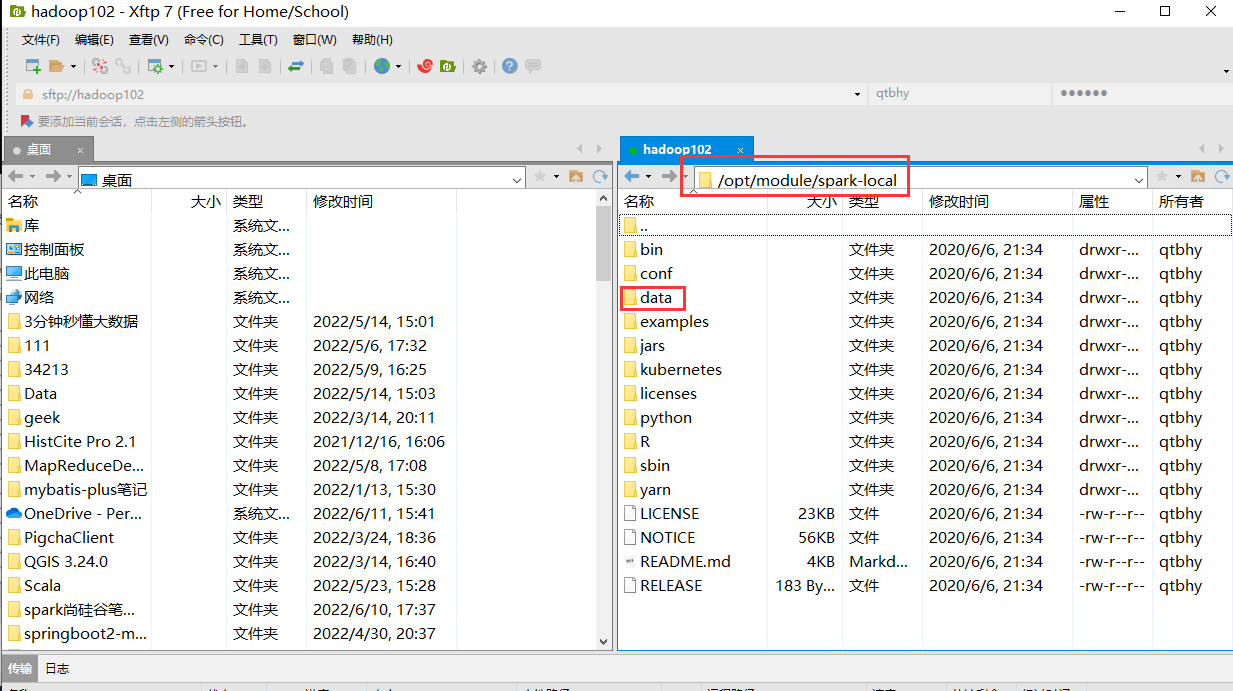Click the qtbhy username field
Image resolution: width=1233 pixels, height=691 pixels.
958,94
